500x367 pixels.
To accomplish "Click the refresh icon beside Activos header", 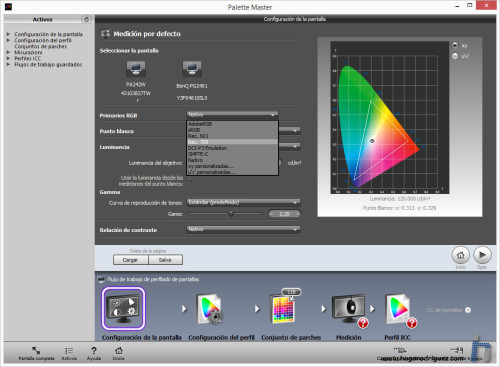I will click(x=86, y=19).
